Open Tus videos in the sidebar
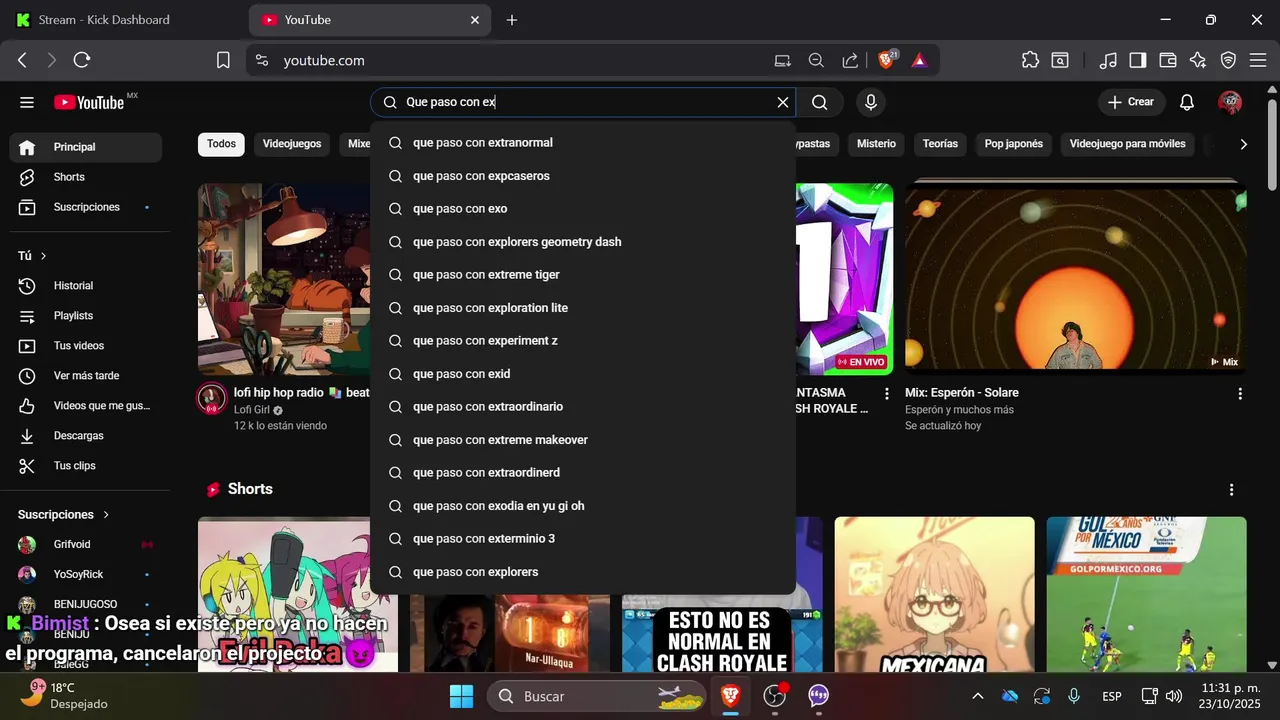The image size is (1280, 720). pyautogui.click(x=86, y=346)
